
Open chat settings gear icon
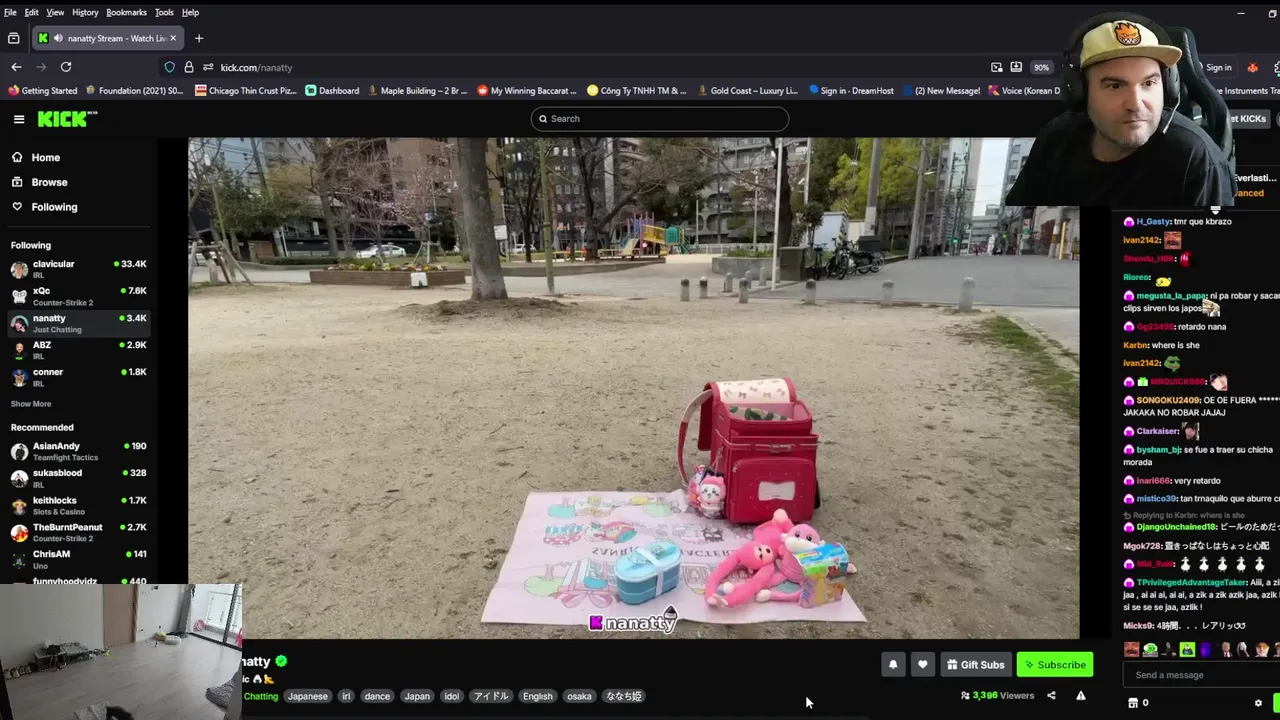1258,703
